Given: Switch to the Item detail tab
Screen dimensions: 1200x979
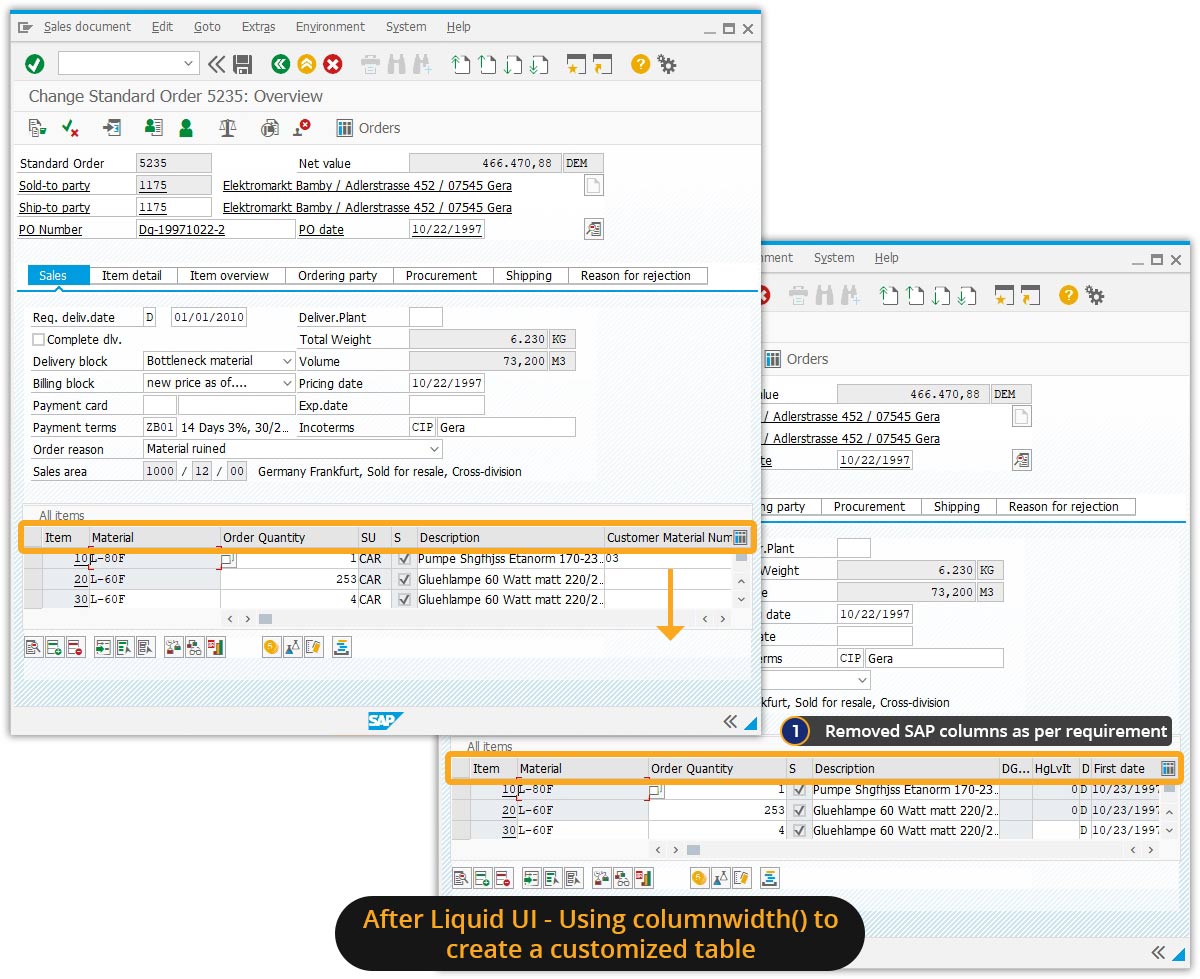Looking at the screenshot, I should tap(132, 276).
